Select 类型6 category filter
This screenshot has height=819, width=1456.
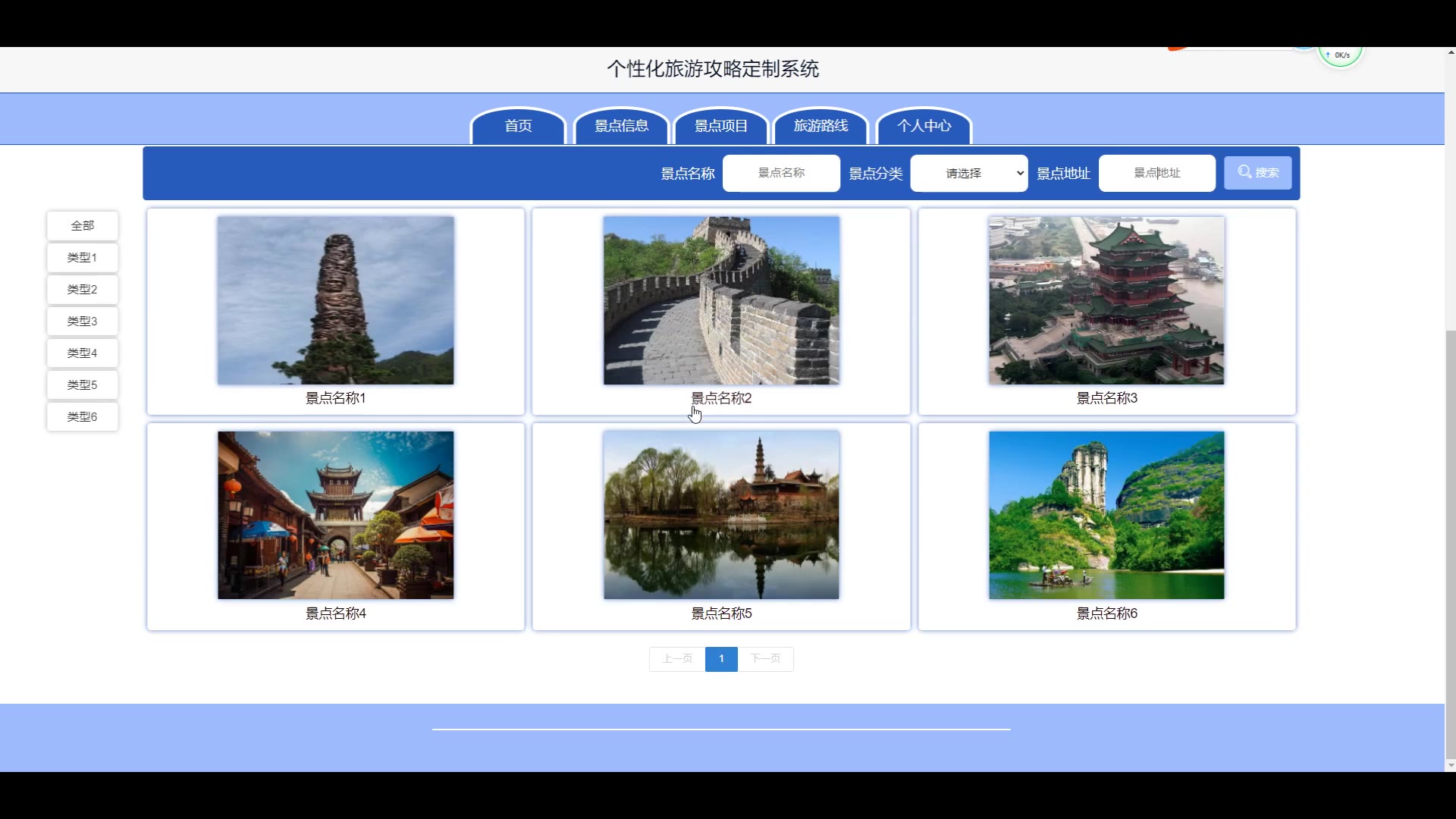83,417
